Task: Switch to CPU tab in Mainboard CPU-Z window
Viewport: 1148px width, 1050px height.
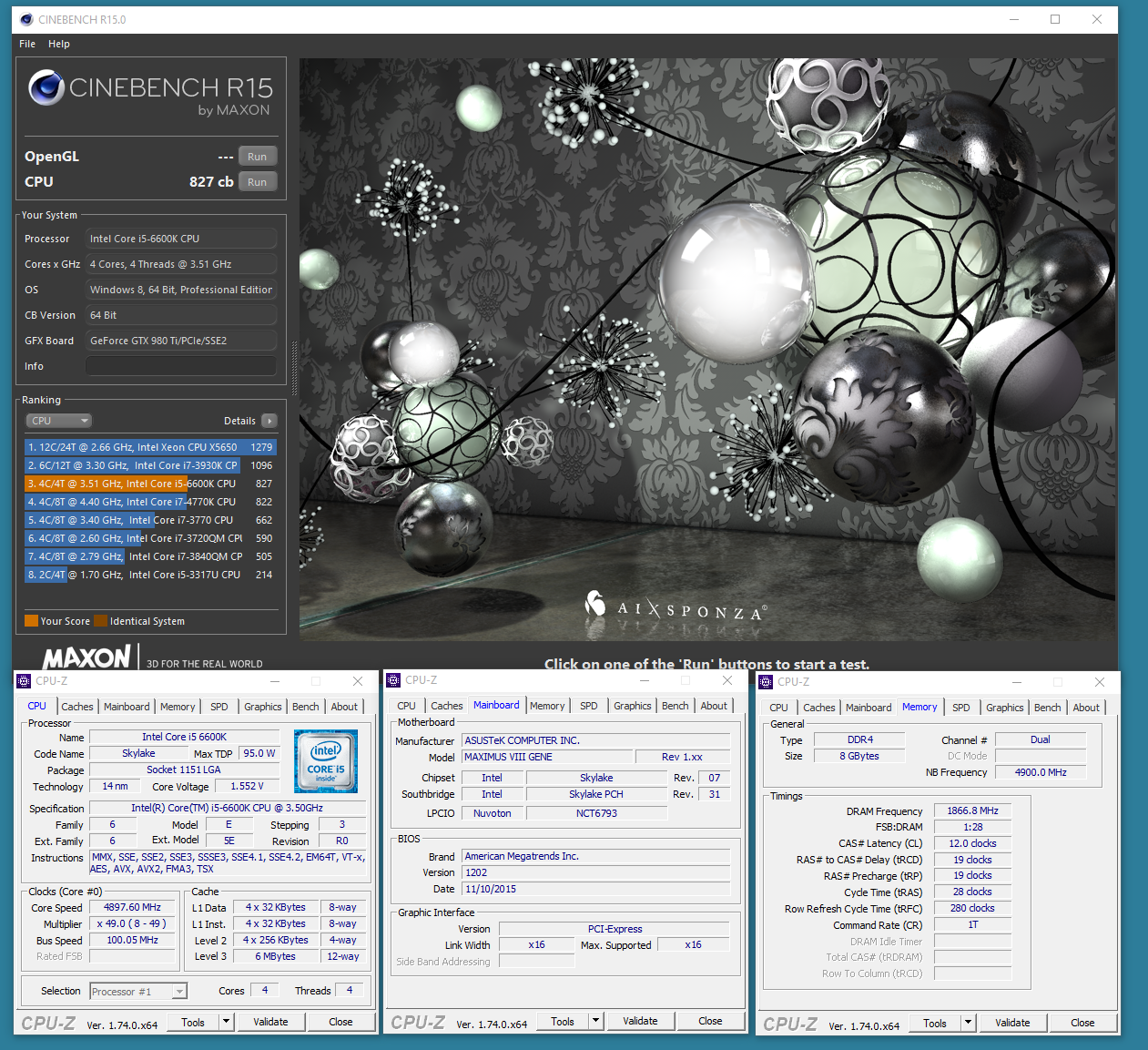Action: tap(407, 706)
